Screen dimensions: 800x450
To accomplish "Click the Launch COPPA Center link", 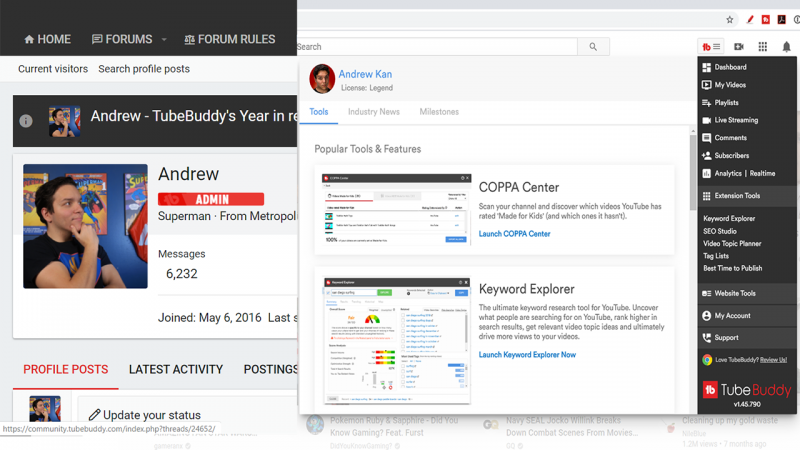I will [x=514, y=234].
